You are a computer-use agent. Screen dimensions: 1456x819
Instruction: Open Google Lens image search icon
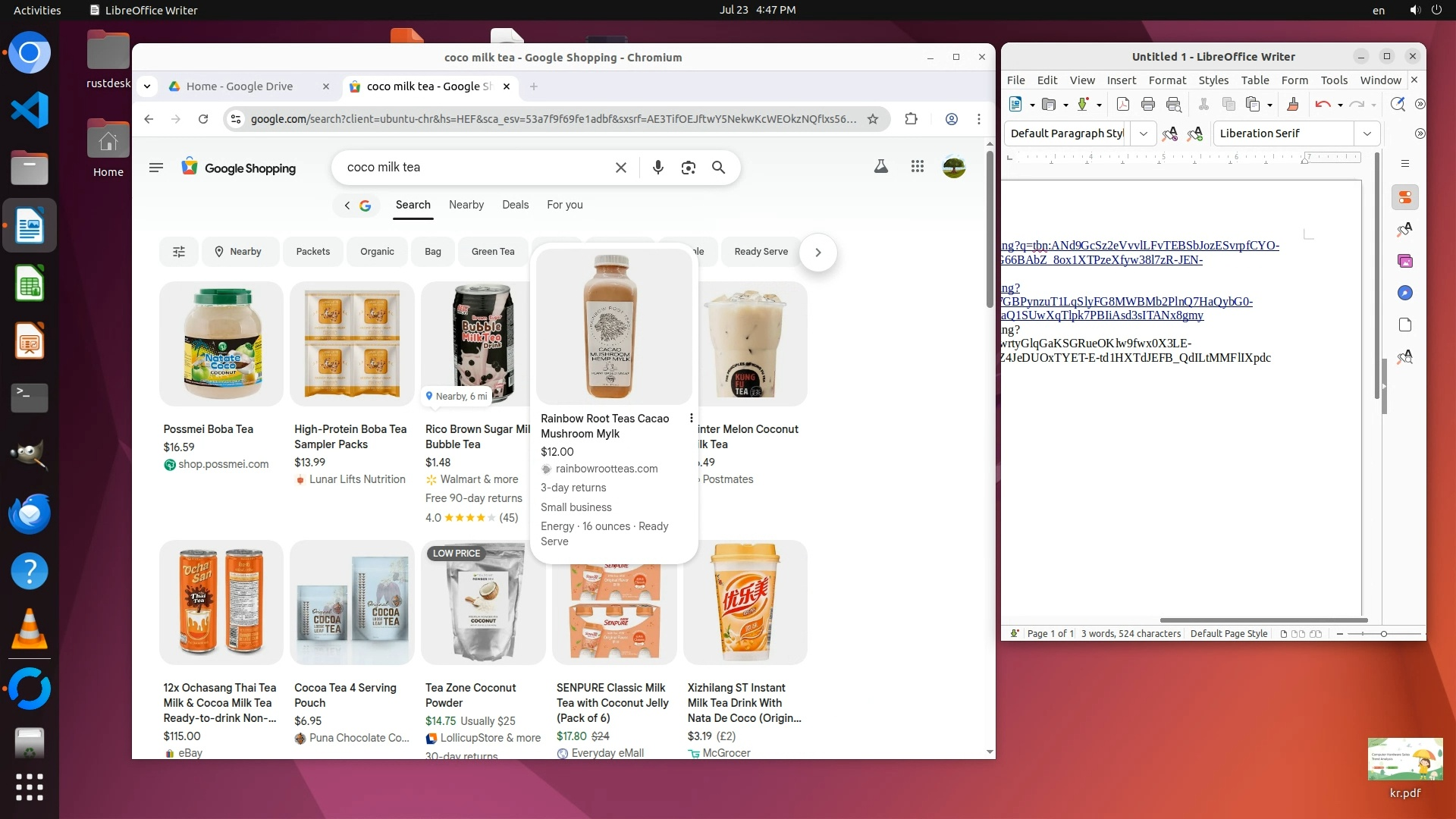click(x=688, y=168)
